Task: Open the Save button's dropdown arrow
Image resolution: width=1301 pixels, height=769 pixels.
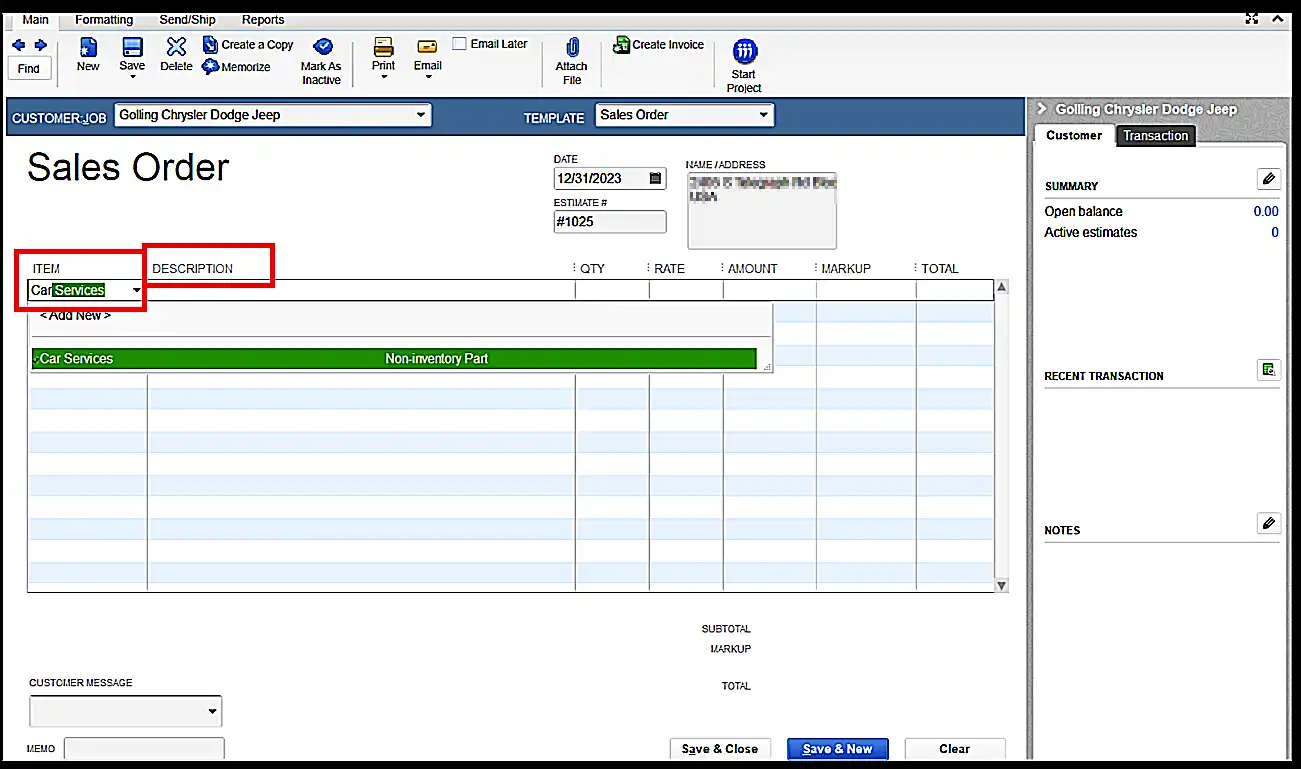Action: click(132, 78)
